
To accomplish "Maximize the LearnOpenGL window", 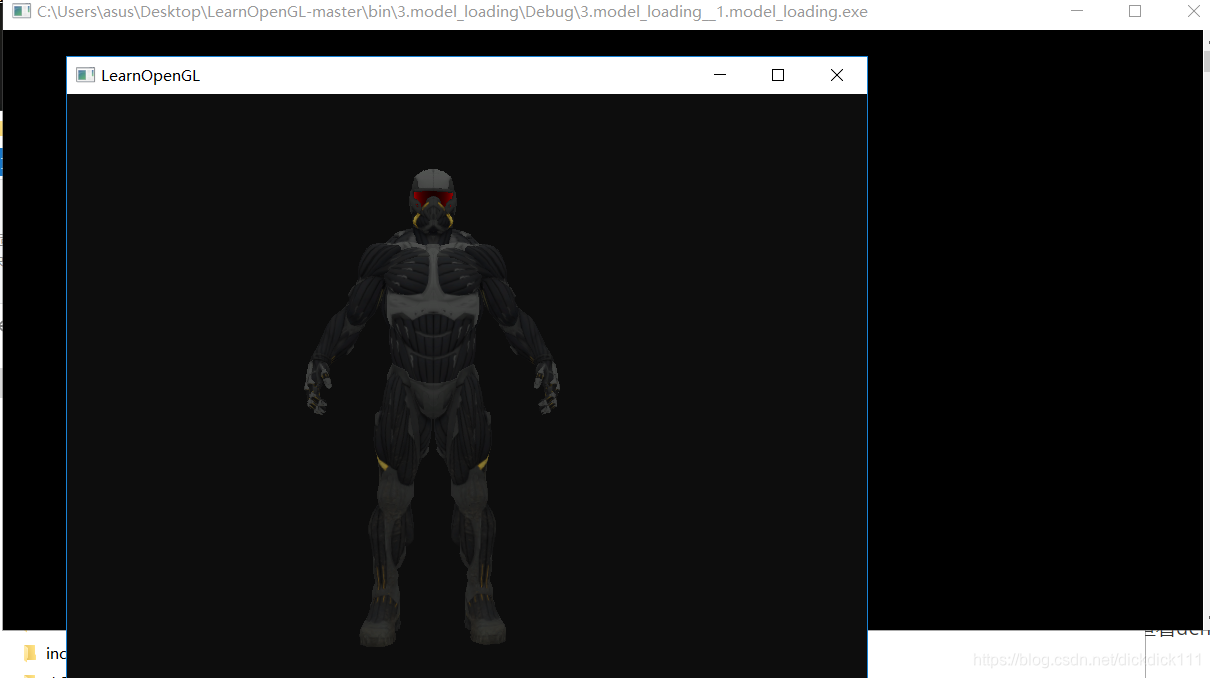I will pyautogui.click(x=778, y=75).
